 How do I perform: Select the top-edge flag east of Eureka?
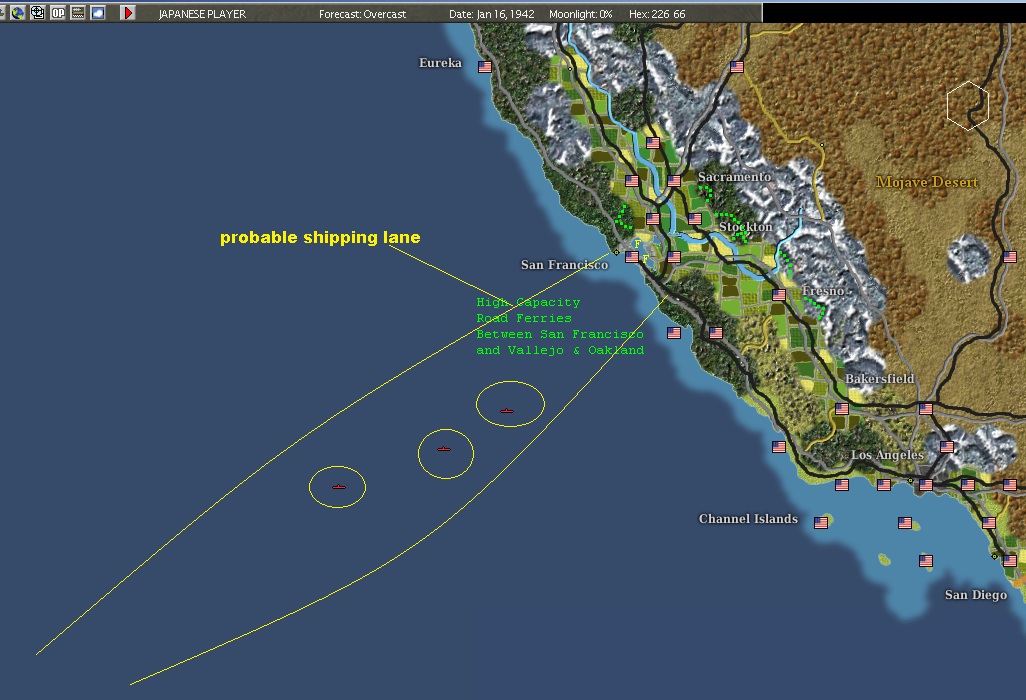[x=737, y=67]
